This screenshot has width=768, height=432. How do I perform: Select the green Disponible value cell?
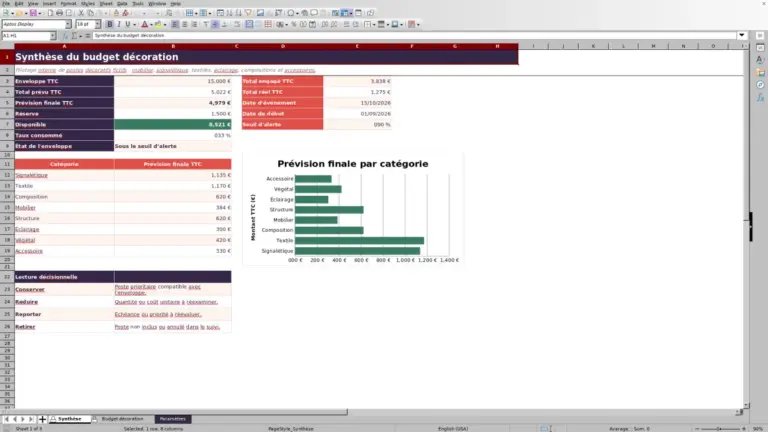(x=172, y=124)
